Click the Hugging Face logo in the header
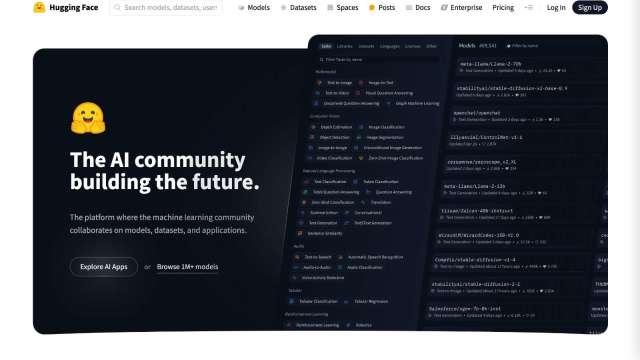Image resolution: width=640 pixels, height=360 pixels. pos(66,7)
